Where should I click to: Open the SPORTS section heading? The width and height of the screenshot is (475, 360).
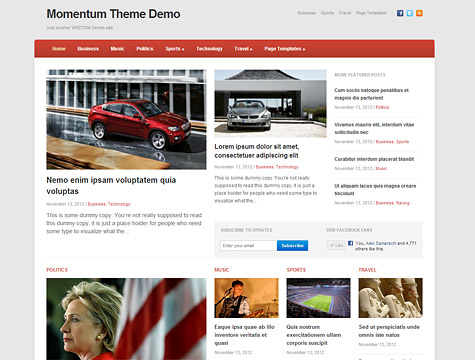[296, 270]
